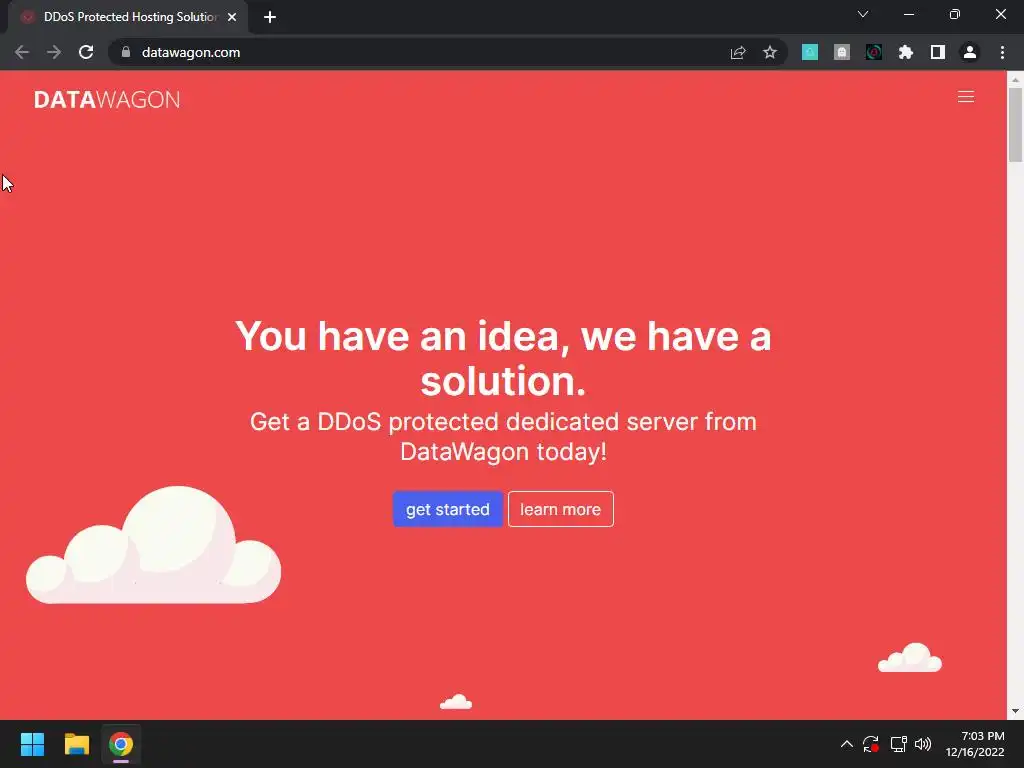Go forward to next page
Image resolution: width=1024 pixels, height=768 pixels.
54,52
